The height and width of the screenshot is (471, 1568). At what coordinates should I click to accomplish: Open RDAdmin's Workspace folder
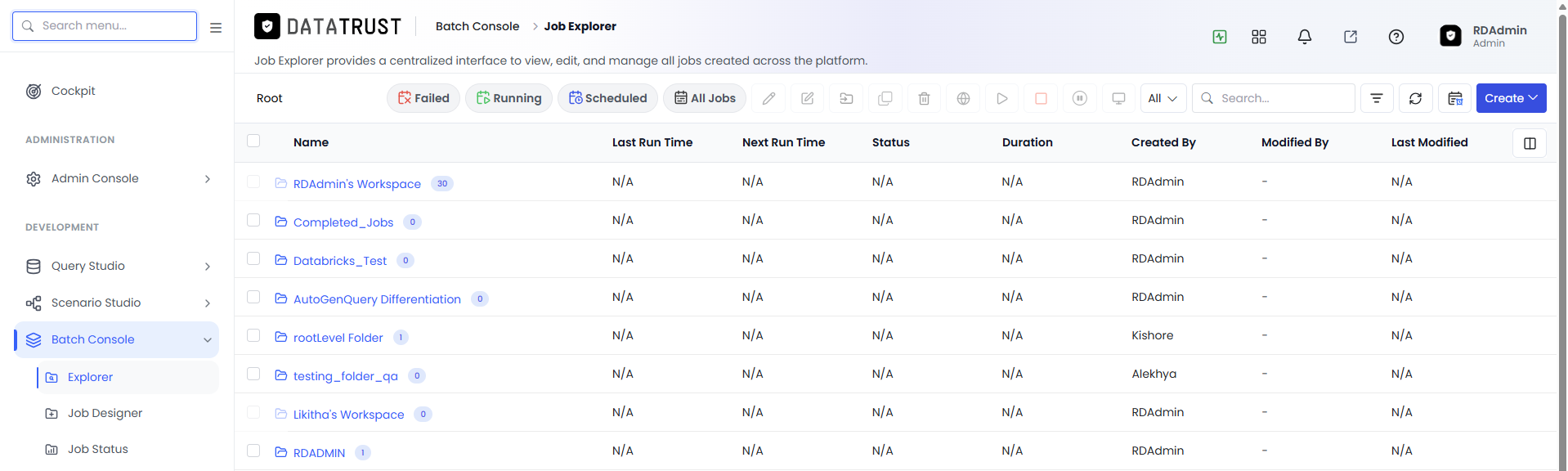[357, 184]
